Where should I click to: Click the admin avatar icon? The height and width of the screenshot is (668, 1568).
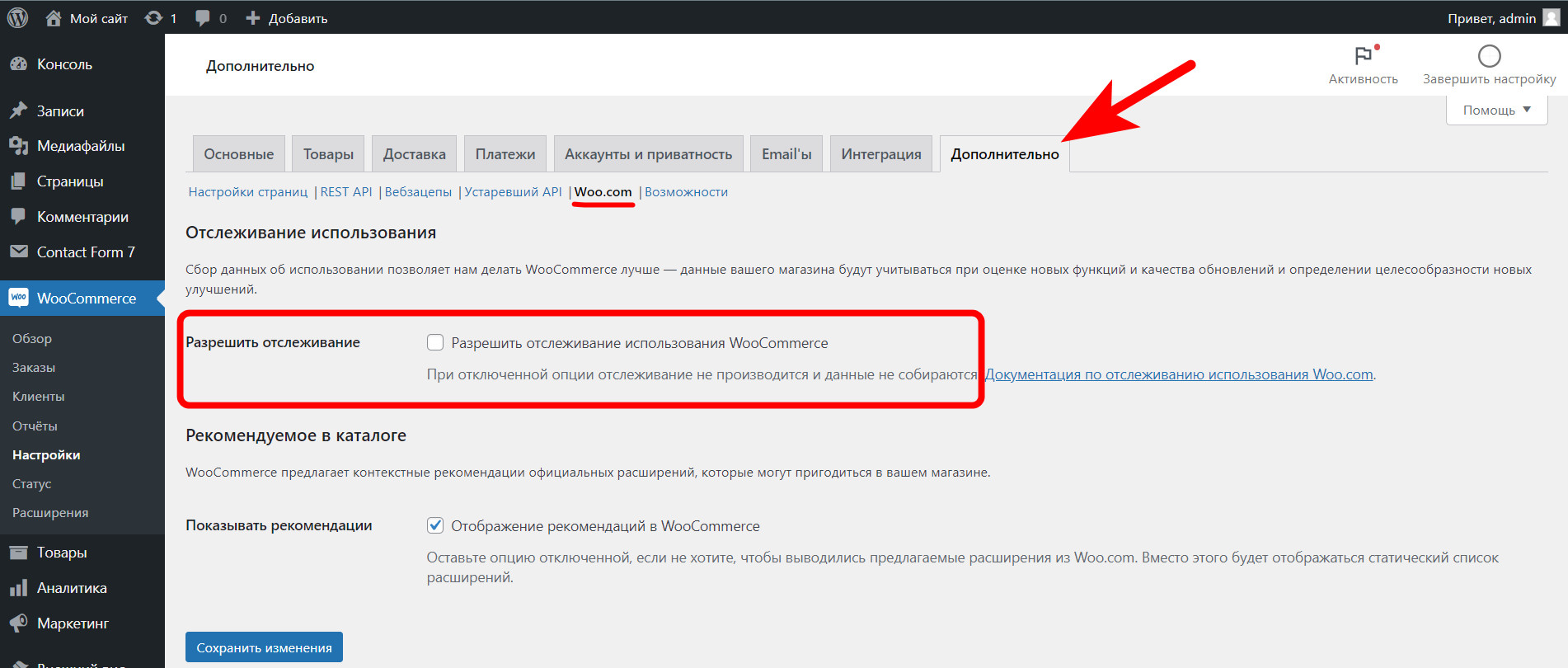(x=1551, y=17)
